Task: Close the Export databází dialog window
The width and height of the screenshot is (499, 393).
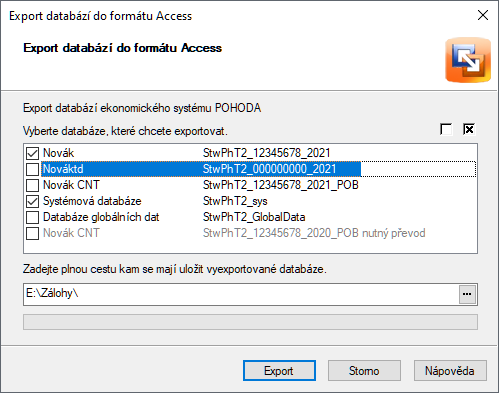Action: coord(483,15)
